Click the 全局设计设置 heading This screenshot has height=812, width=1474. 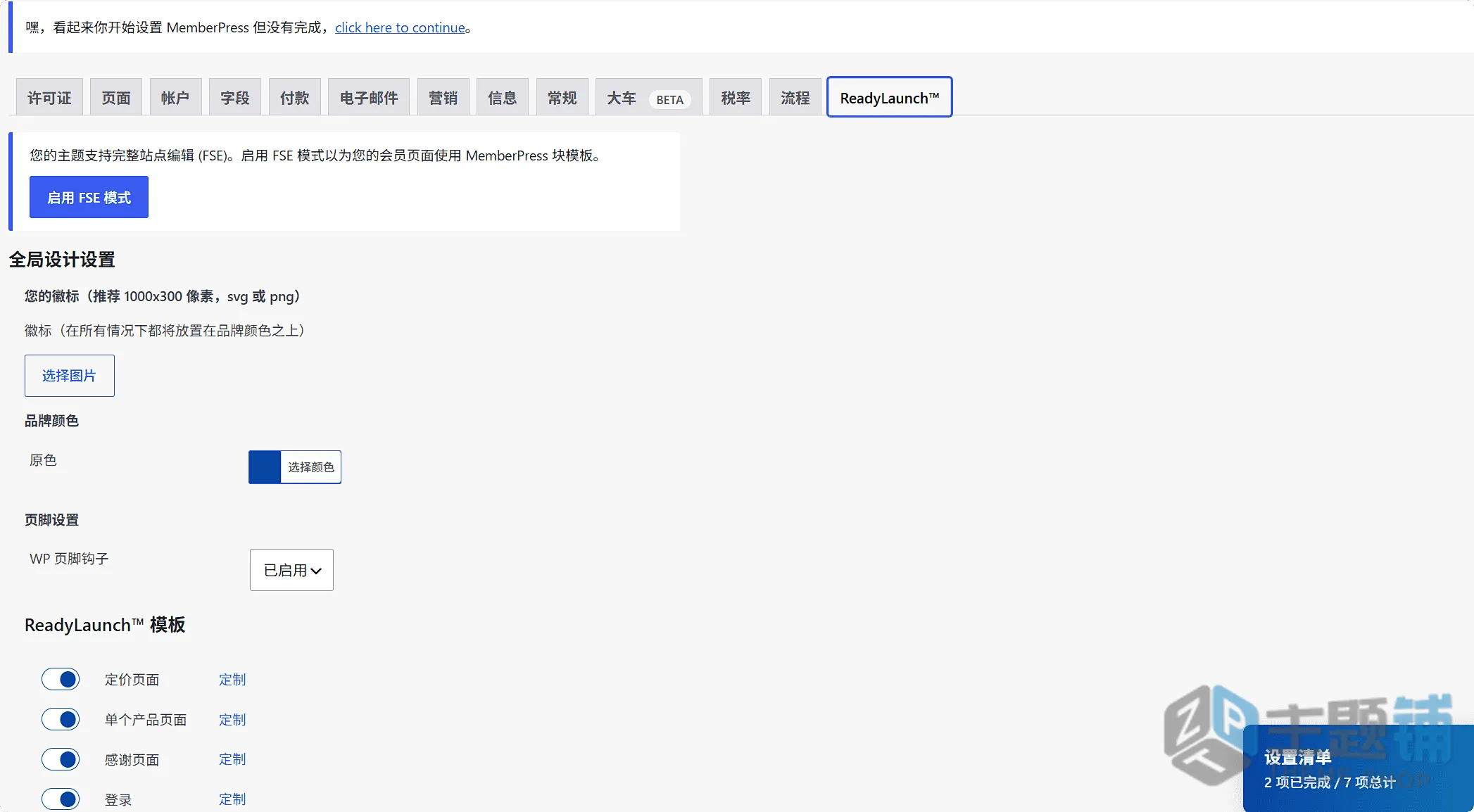click(x=62, y=260)
